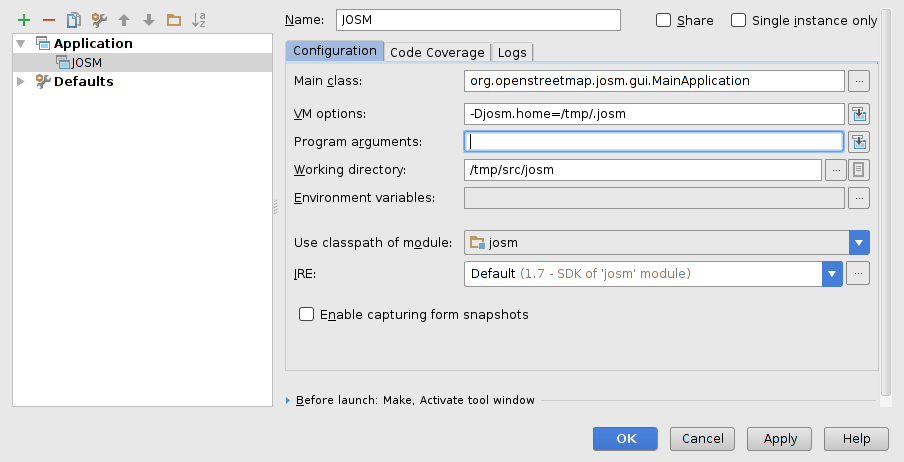The height and width of the screenshot is (462, 904).
Task: Click the Create New Folder icon
Action: (173, 20)
